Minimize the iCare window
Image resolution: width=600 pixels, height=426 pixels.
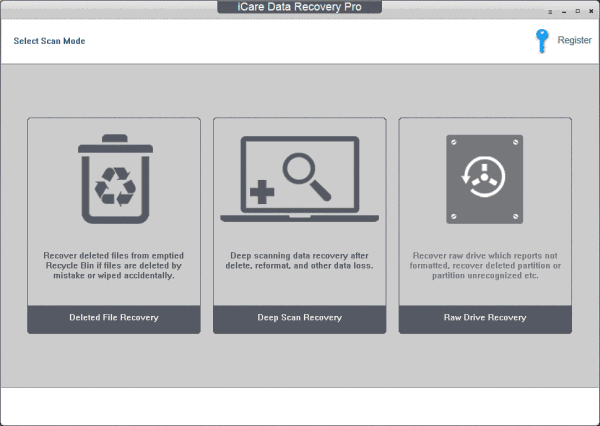coord(564,12)
